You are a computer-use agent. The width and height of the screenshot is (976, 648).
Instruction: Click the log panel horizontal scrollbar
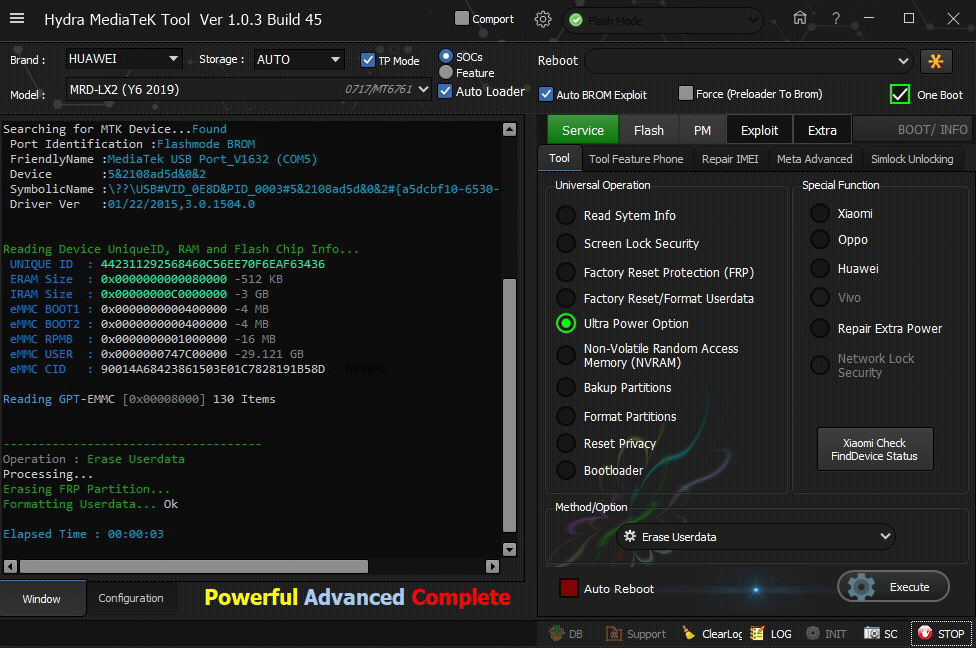coord(193,566)
